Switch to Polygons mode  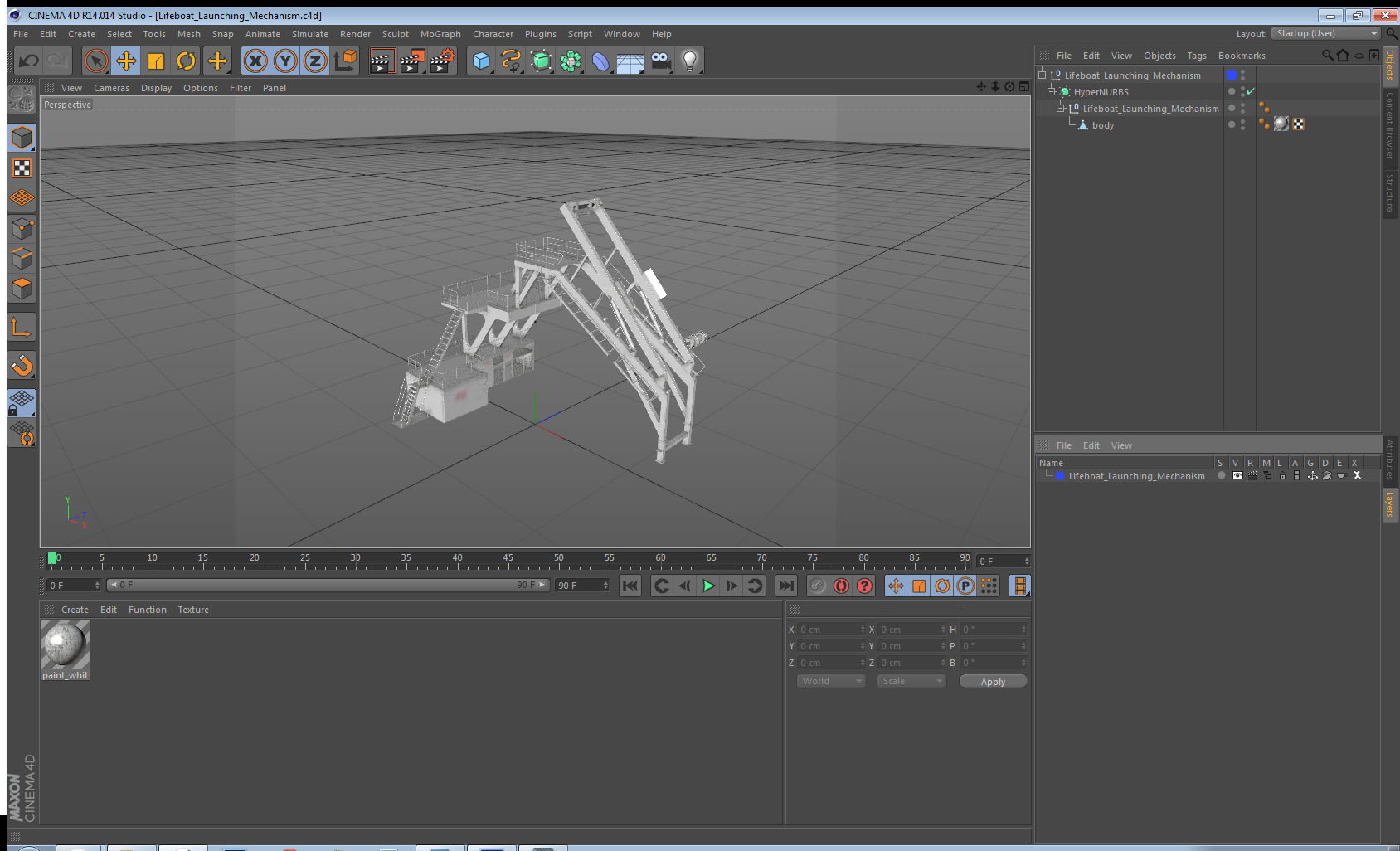(x=22, y=288)
